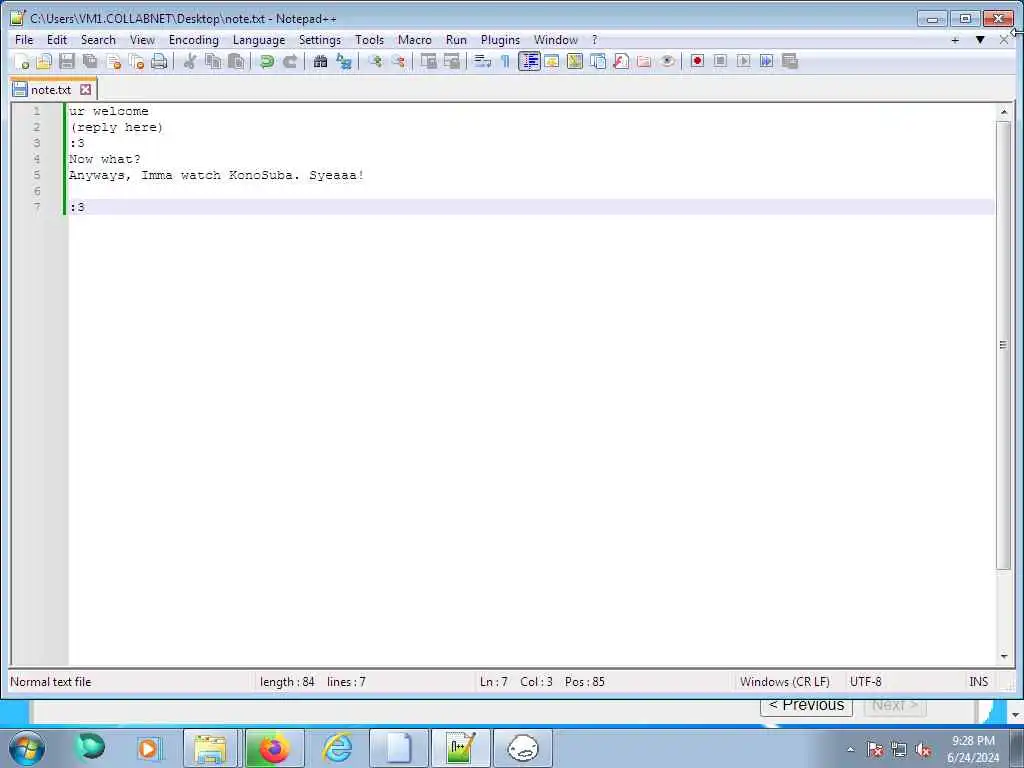
Task: Open the user defined language icon
Action: [x=552, y=61]
